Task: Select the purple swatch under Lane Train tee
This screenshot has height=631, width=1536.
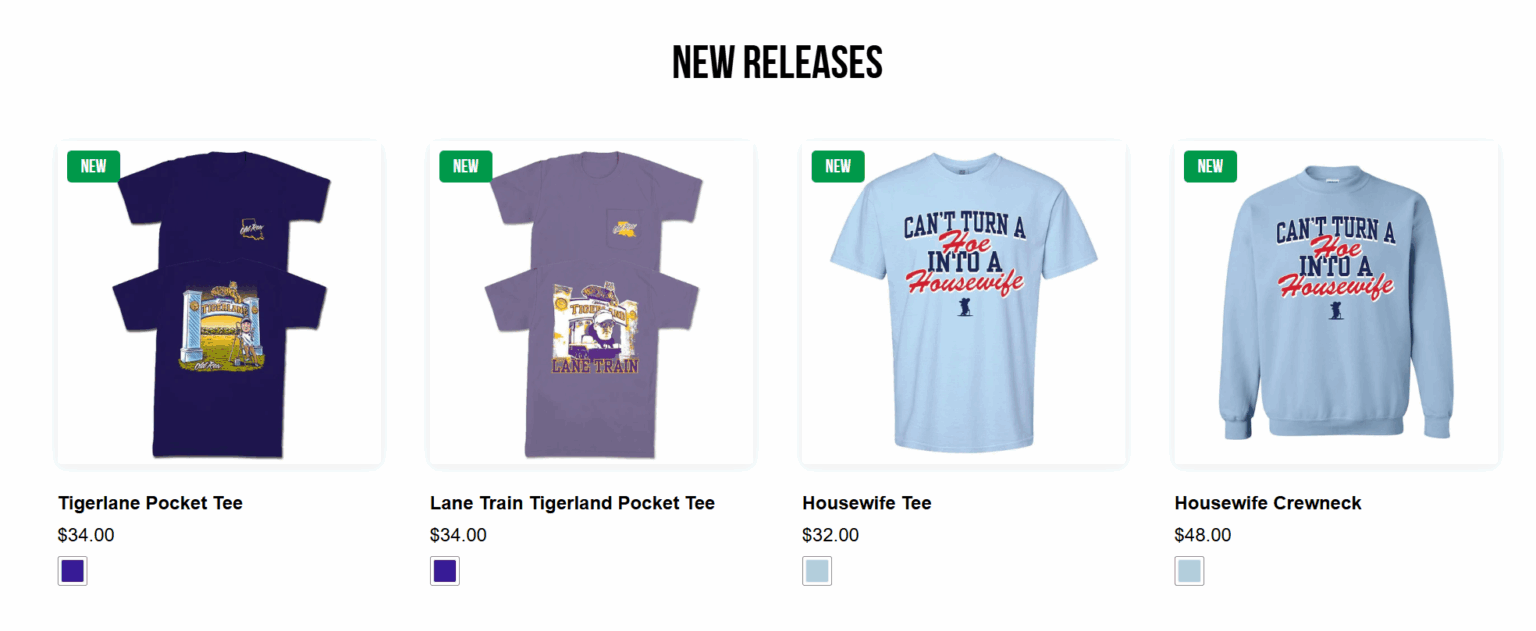Action: pyautogui.click(x=445, y=571)
